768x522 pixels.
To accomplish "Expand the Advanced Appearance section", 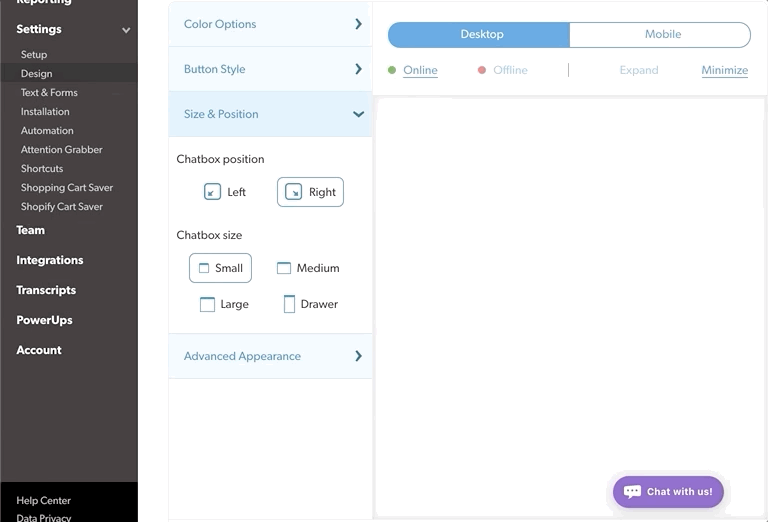I will pos(270,356).
